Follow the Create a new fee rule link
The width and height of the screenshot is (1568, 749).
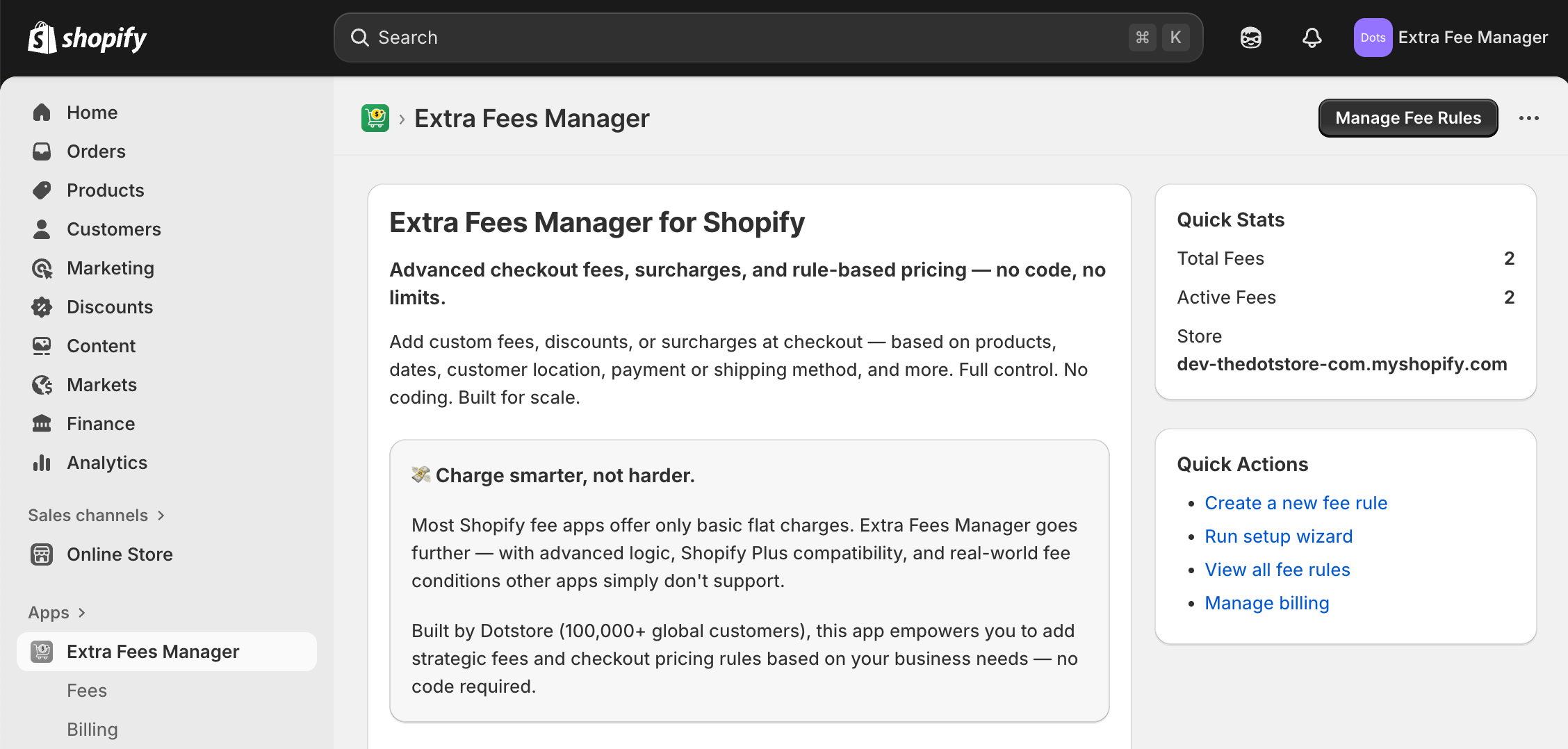[x=1296, y=503]
